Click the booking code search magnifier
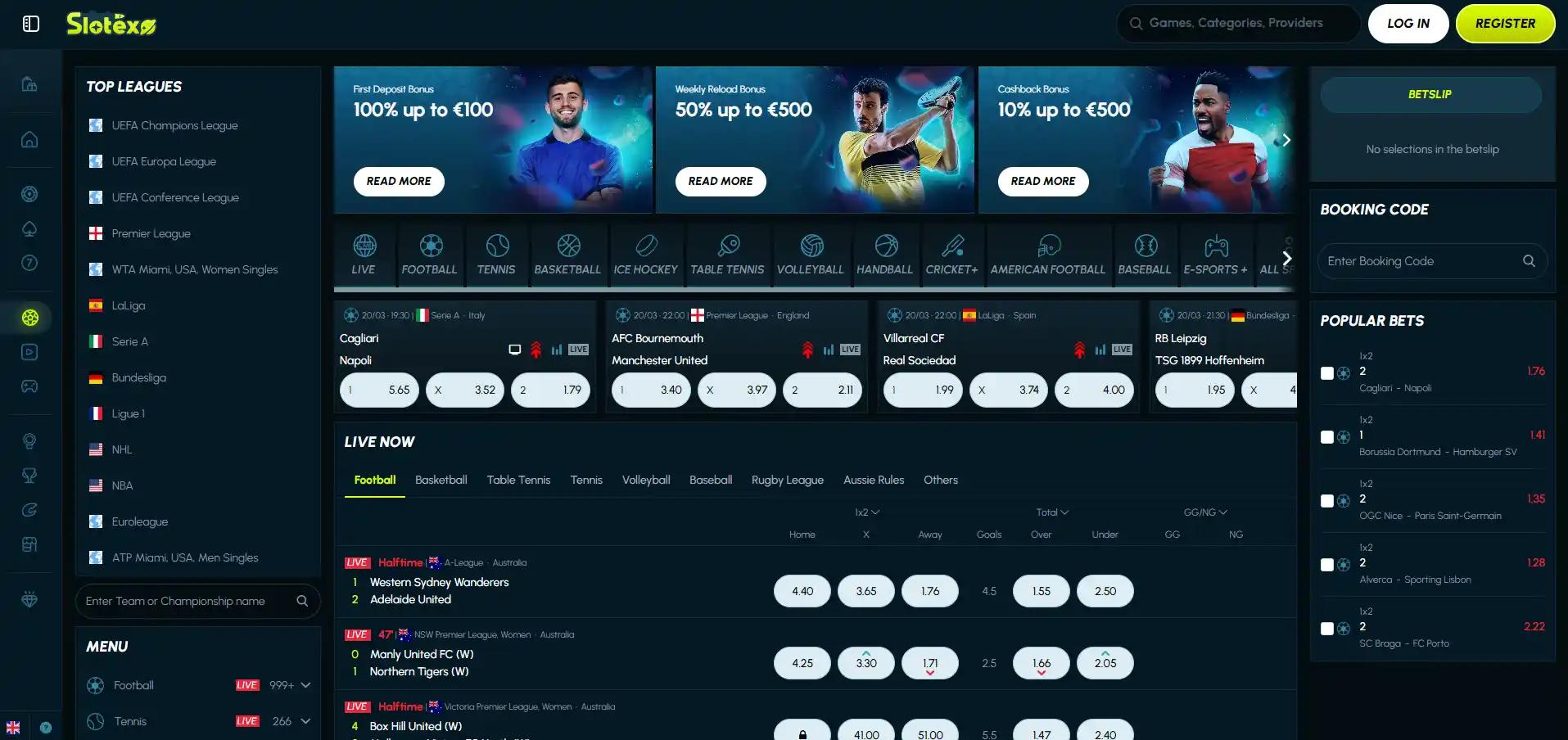Screen dimensions: 1568x740 point(1529,261)
